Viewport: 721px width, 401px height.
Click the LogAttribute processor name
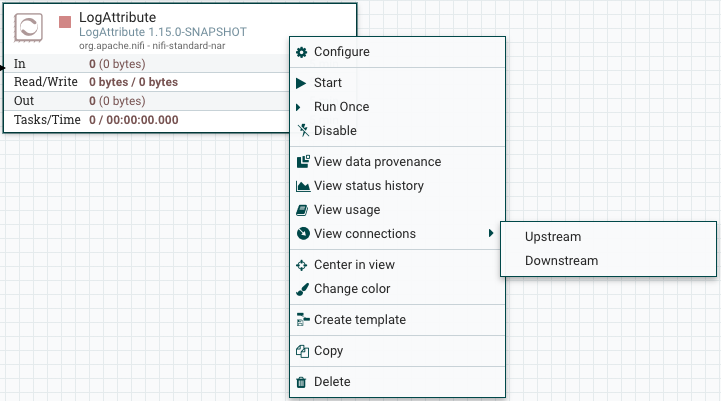117,17
